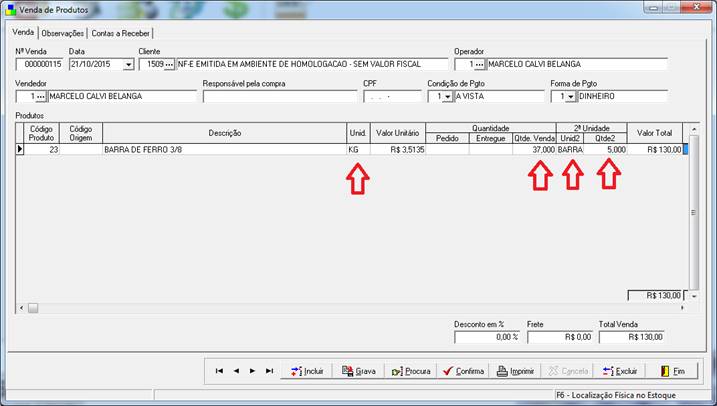
Task: Click the Responsável pela compra field
Action: click(x=279, y=96)
